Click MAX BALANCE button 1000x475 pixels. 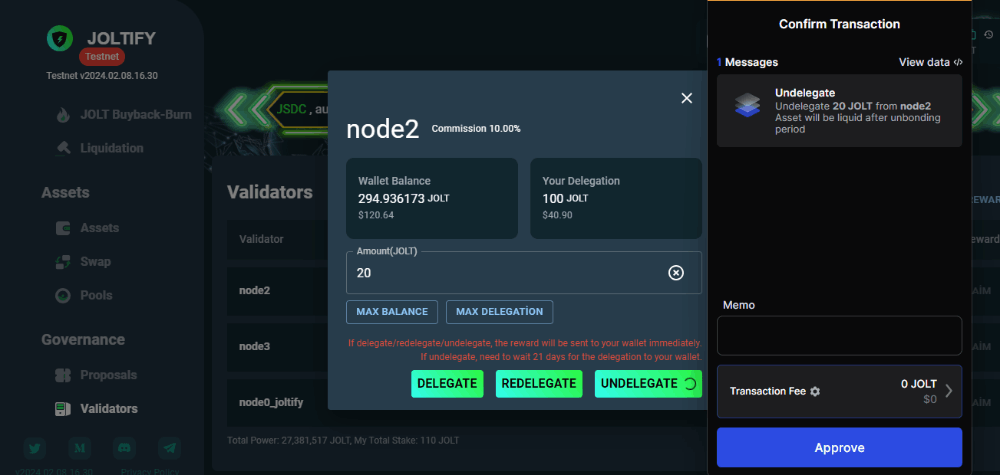[x=392, y=312]
